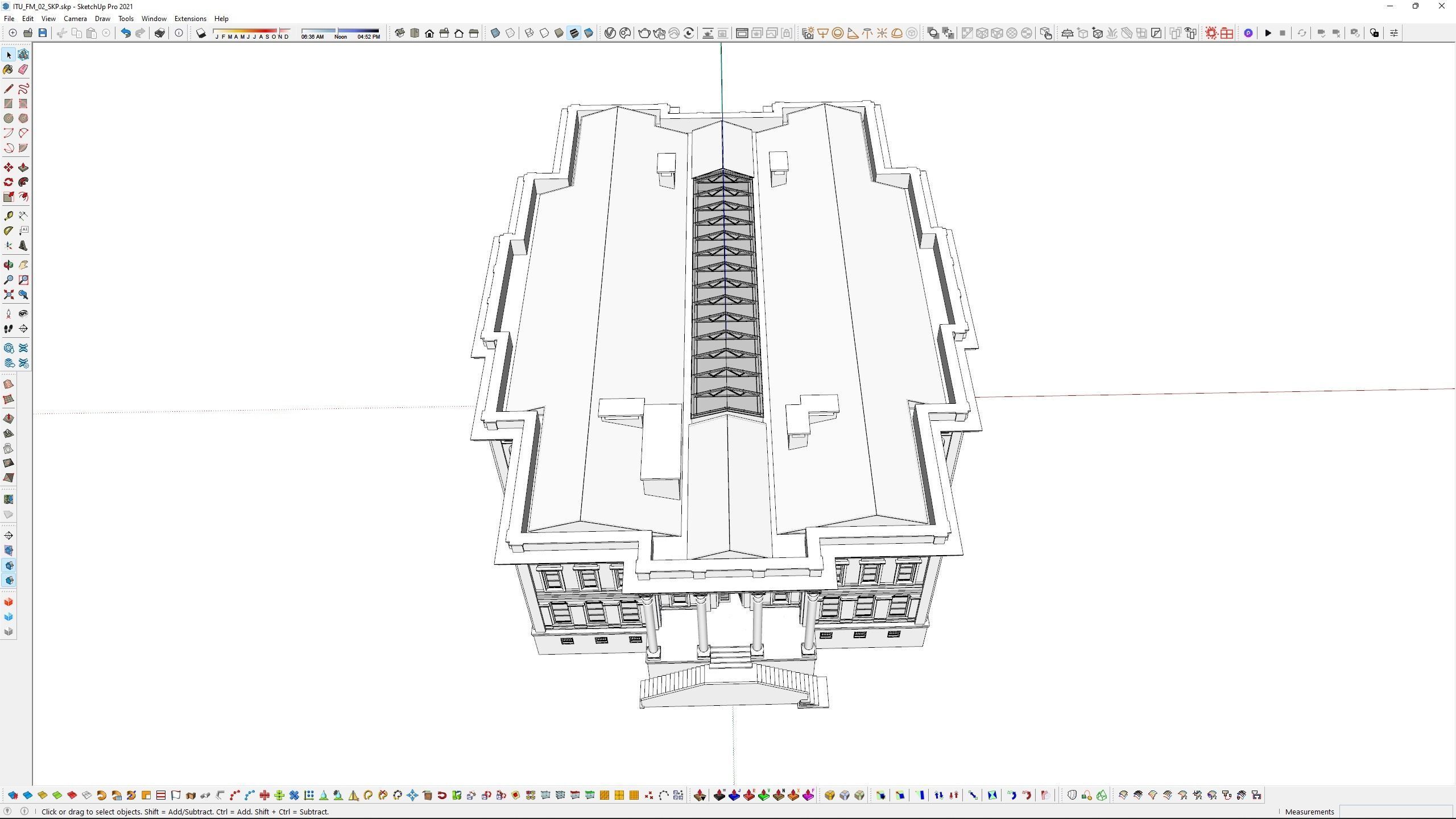Select the Rotate tool
This screenshot has width=1456, height=819.
(9, 182)
